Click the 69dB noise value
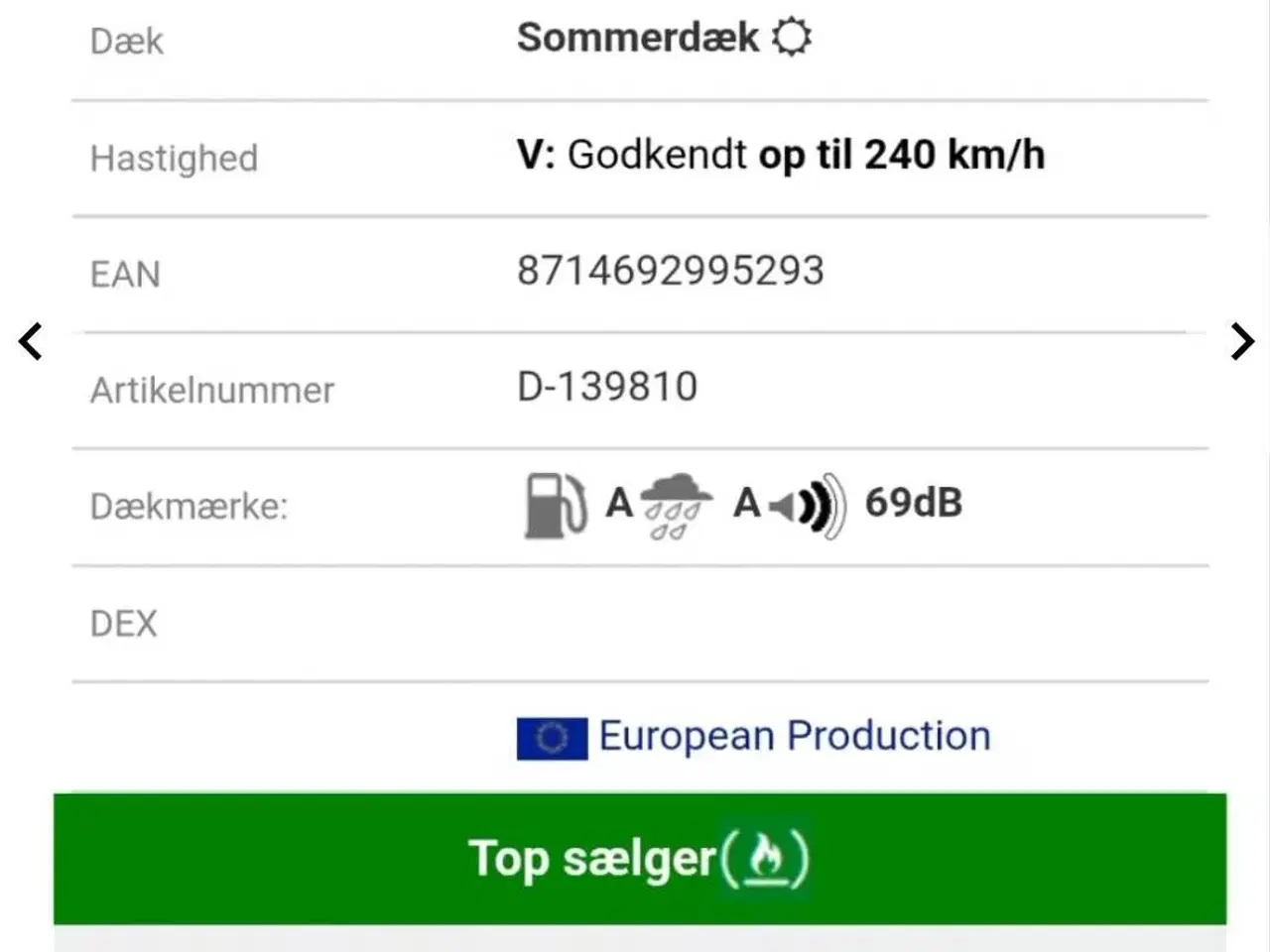 915,502
